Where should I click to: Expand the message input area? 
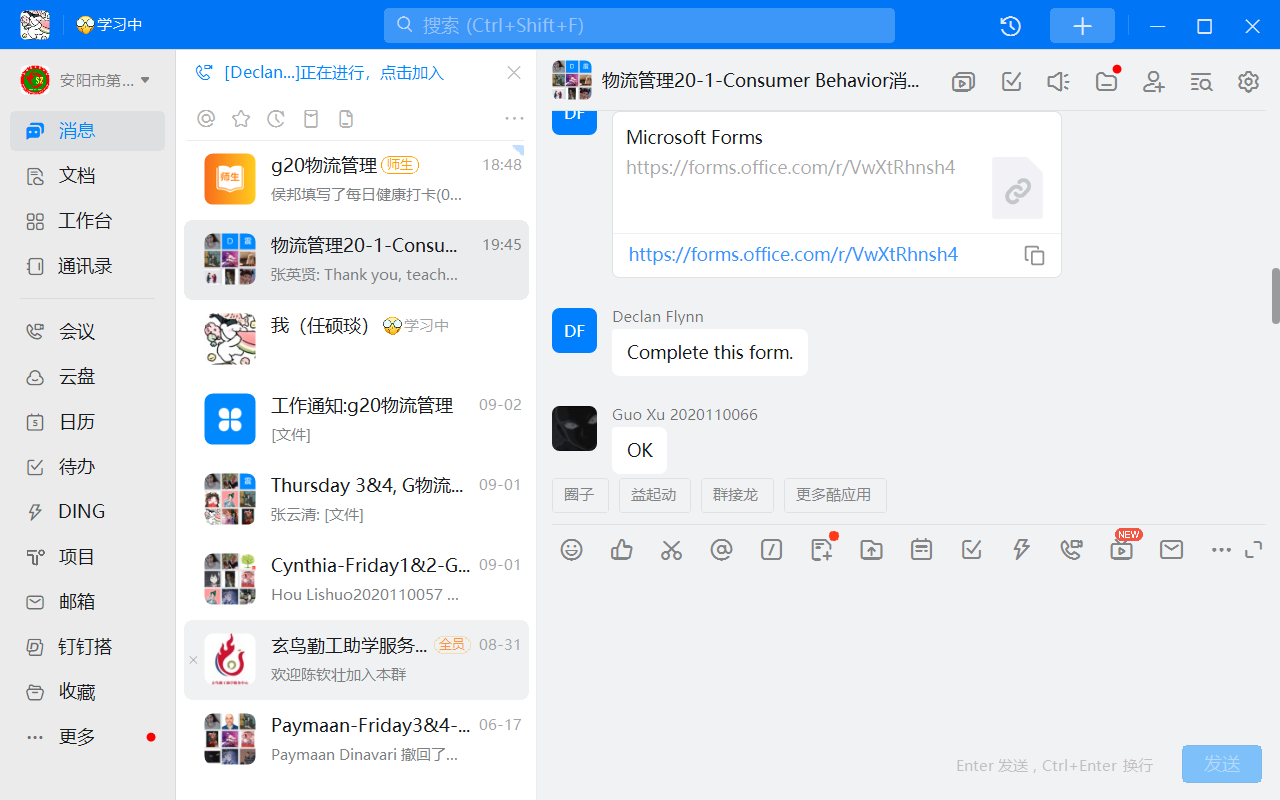click(1253, 549)
